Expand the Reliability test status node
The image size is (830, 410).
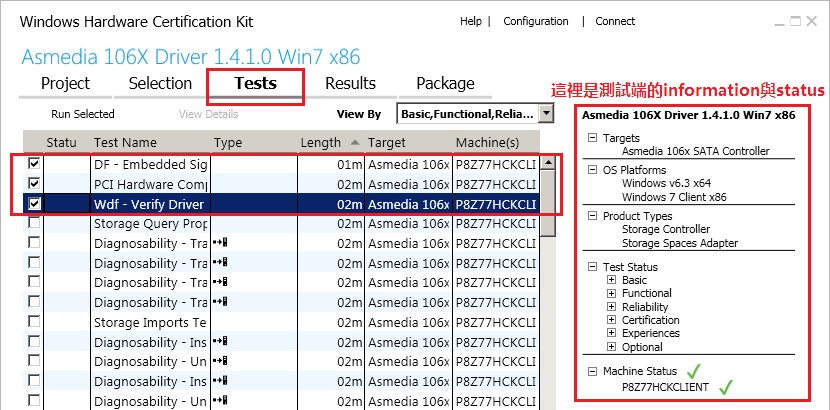pos(611,307)
